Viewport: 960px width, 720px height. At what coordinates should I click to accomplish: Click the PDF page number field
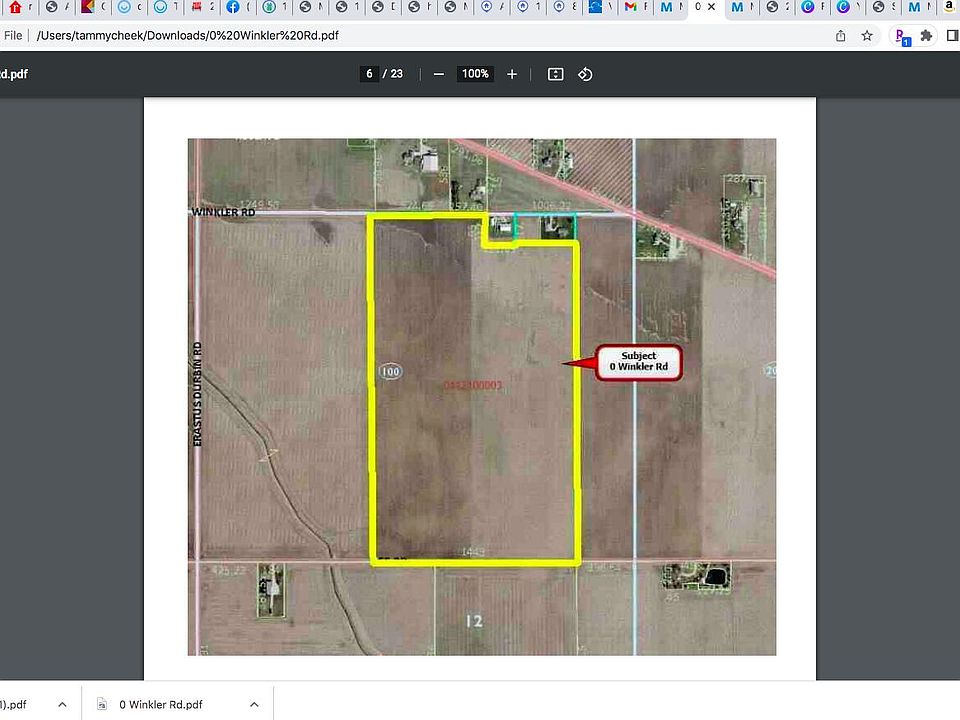click(370, 74)
